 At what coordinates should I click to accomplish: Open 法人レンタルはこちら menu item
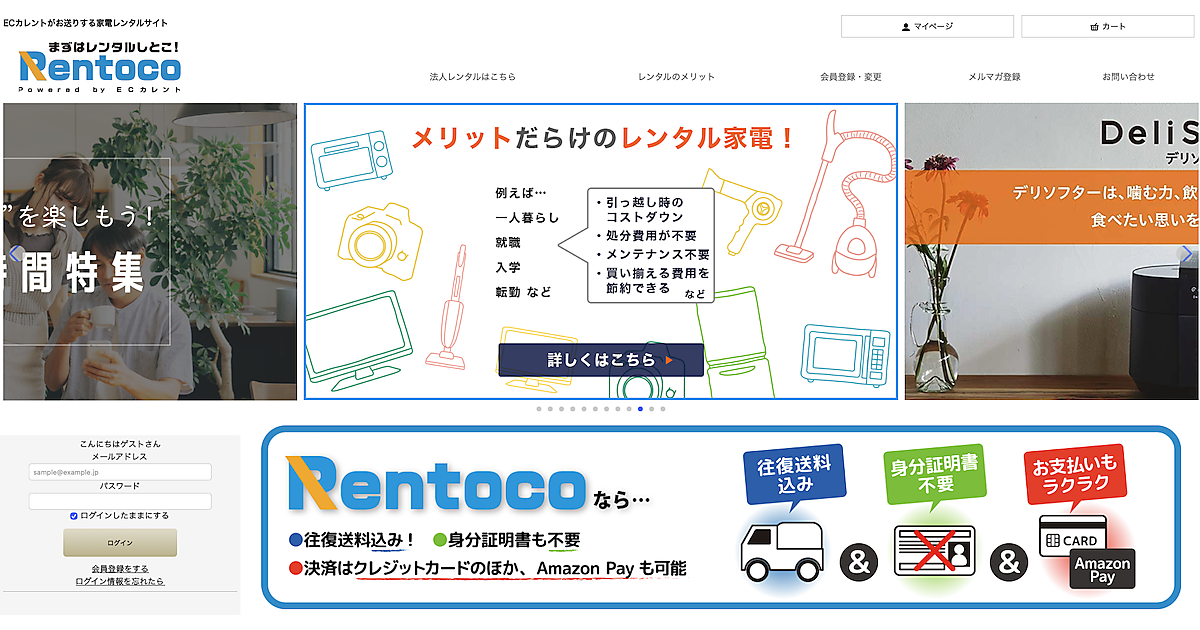pyautogui.click(x=472, y=77)
